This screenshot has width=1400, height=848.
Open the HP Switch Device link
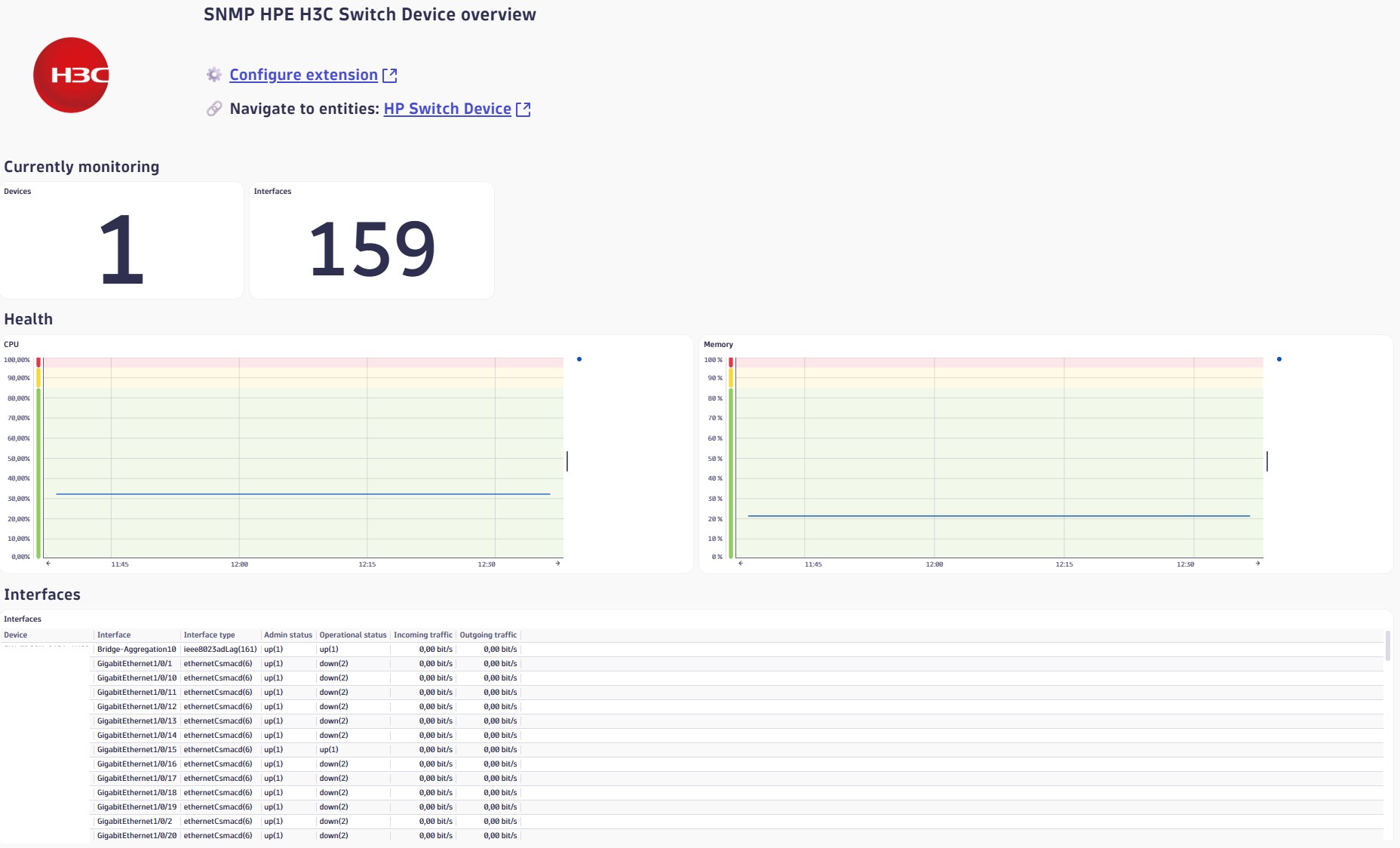[448, 109]
